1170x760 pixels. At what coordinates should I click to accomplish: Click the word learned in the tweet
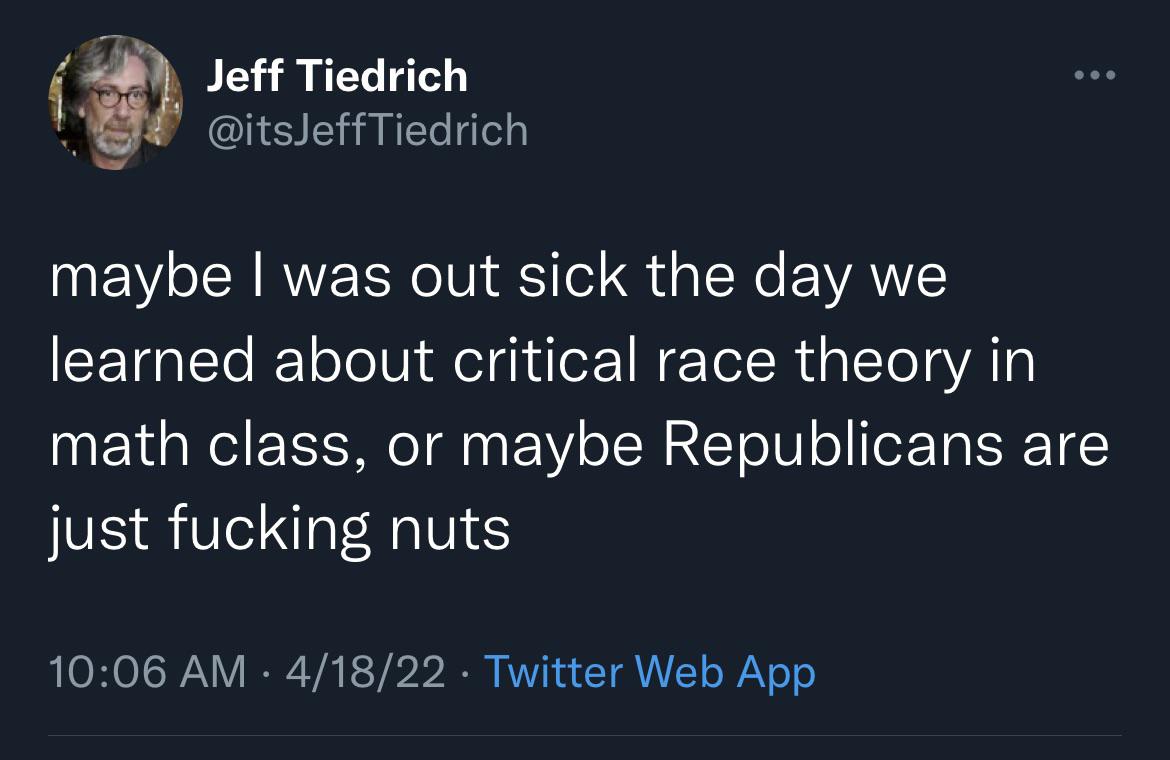(153, 361)
